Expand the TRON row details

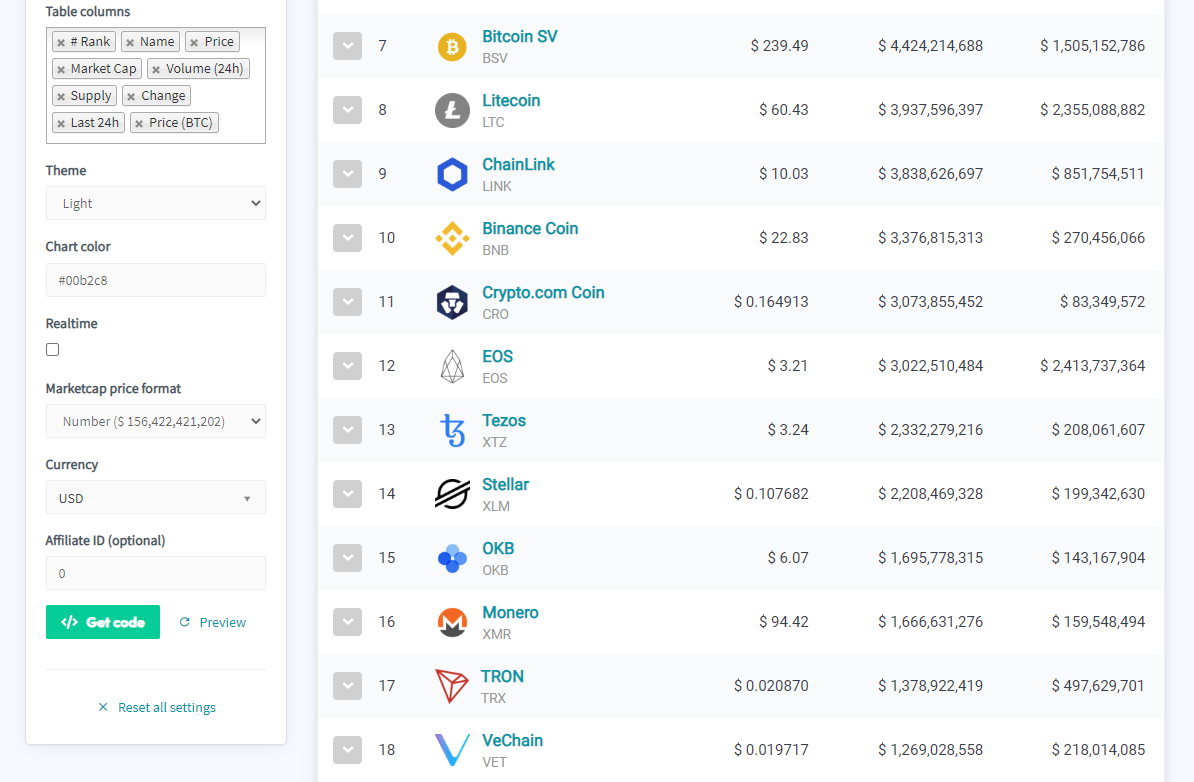(347, 685)
